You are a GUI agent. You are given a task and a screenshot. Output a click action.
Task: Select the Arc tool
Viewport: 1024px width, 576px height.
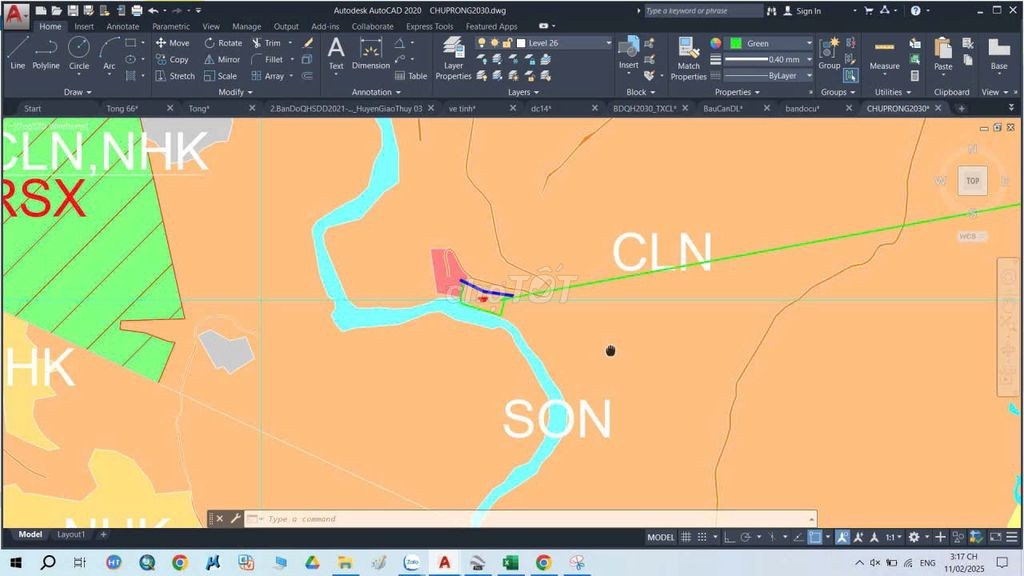(109, 54)
